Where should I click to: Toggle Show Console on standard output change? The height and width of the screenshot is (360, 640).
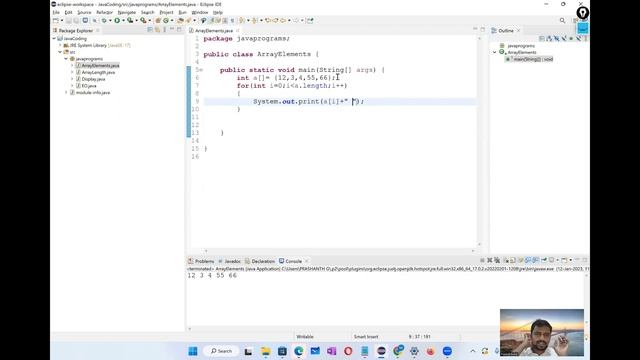pyautogui.click(x=528, y=260)
